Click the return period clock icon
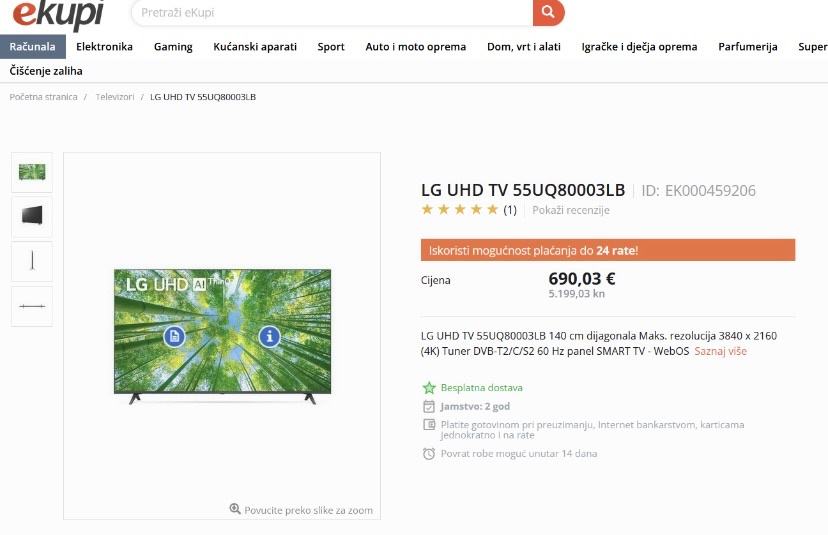828x535 pixels. pyautogui.click(x=429, y=454)
